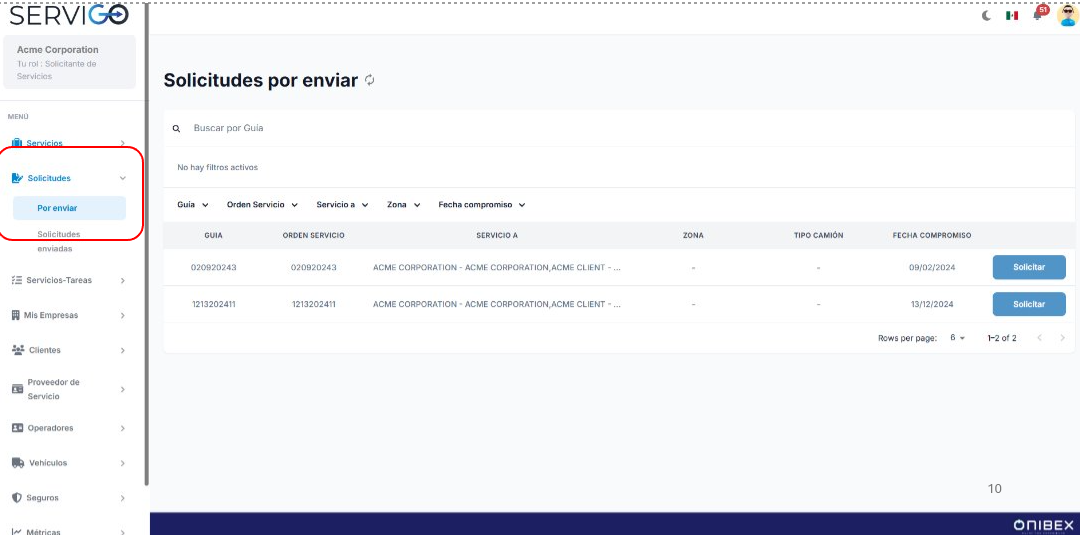Open the Guia filter dropdown

[x=193, y=204]
